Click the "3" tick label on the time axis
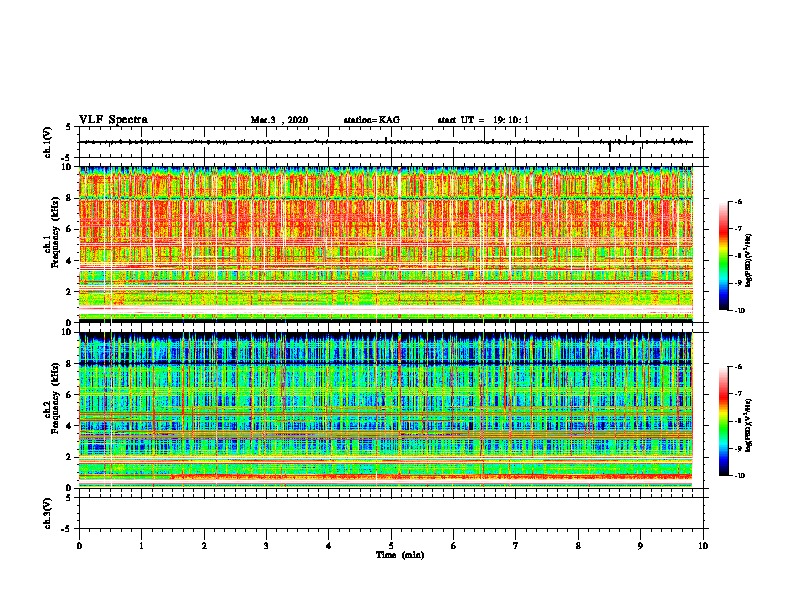 [266, 546]
